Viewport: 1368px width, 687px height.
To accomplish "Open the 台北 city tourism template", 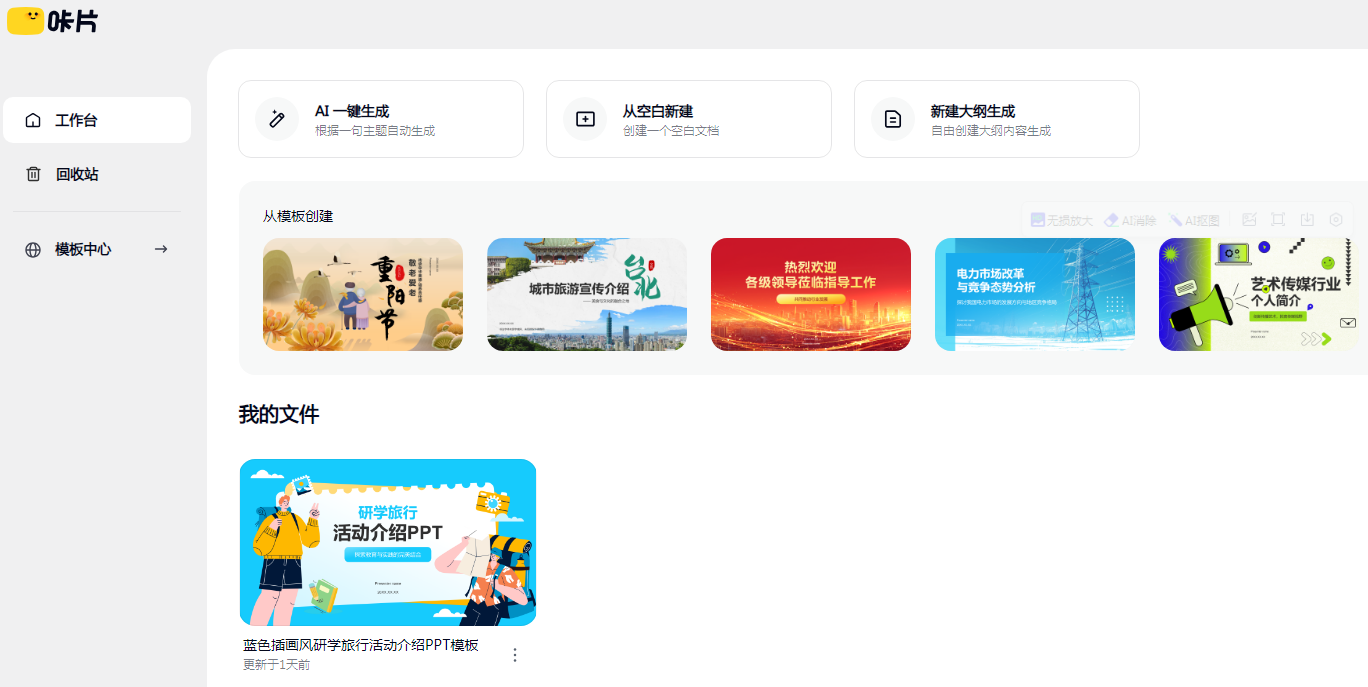I will click(586, 294).
